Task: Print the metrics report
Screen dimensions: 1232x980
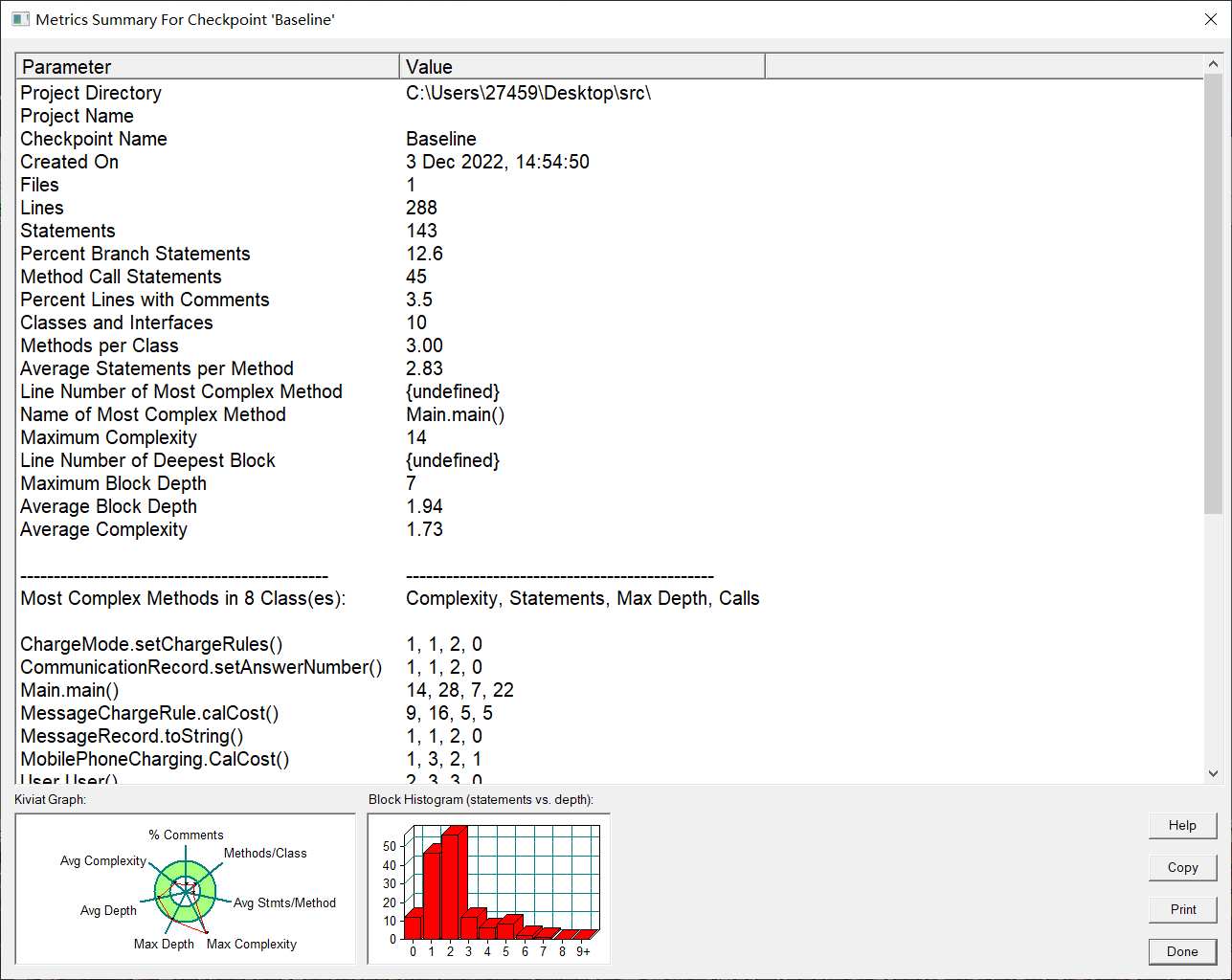Action: (1182, 909)
